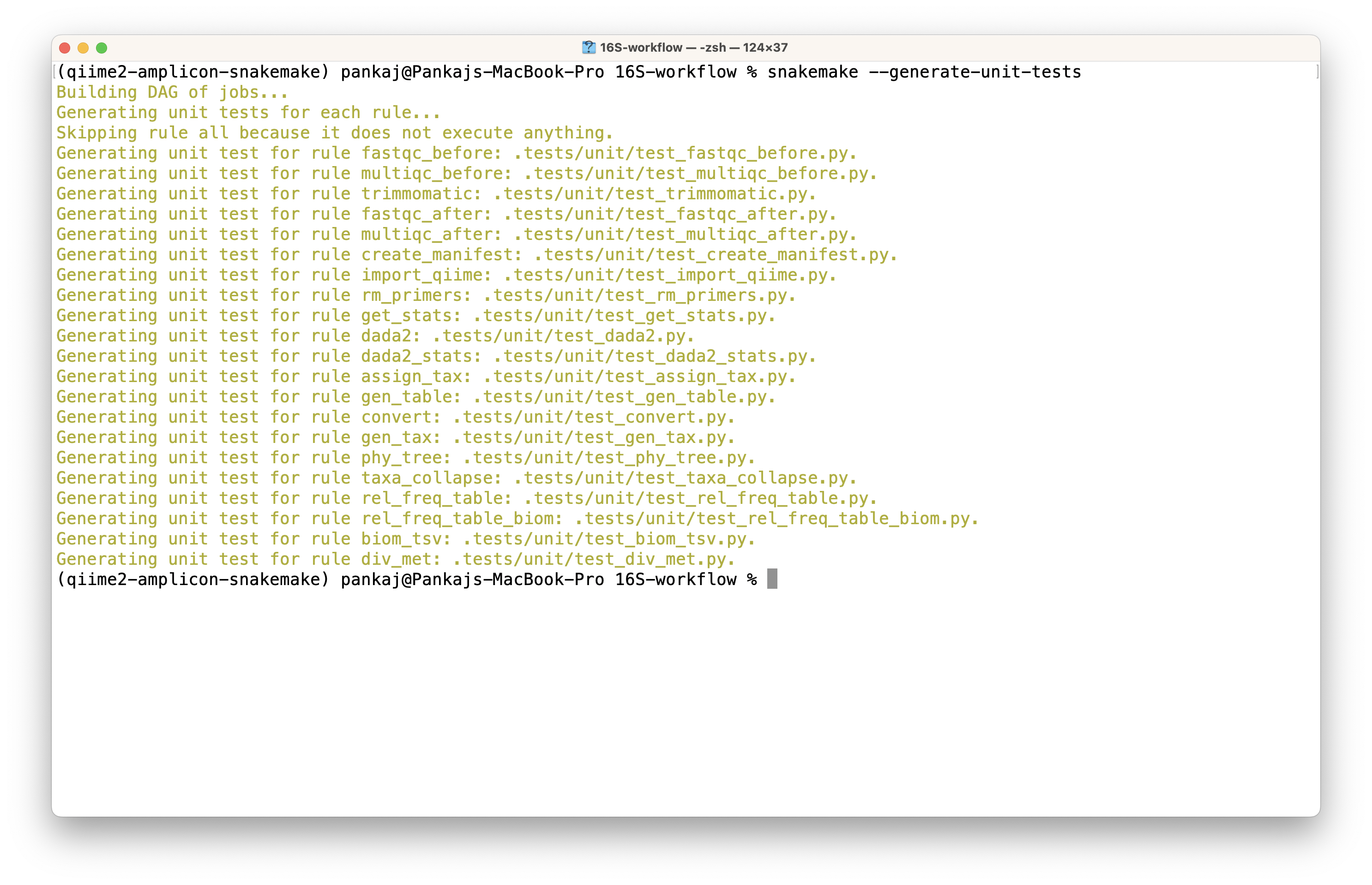Click the div_met unit test line

[396, 559]
